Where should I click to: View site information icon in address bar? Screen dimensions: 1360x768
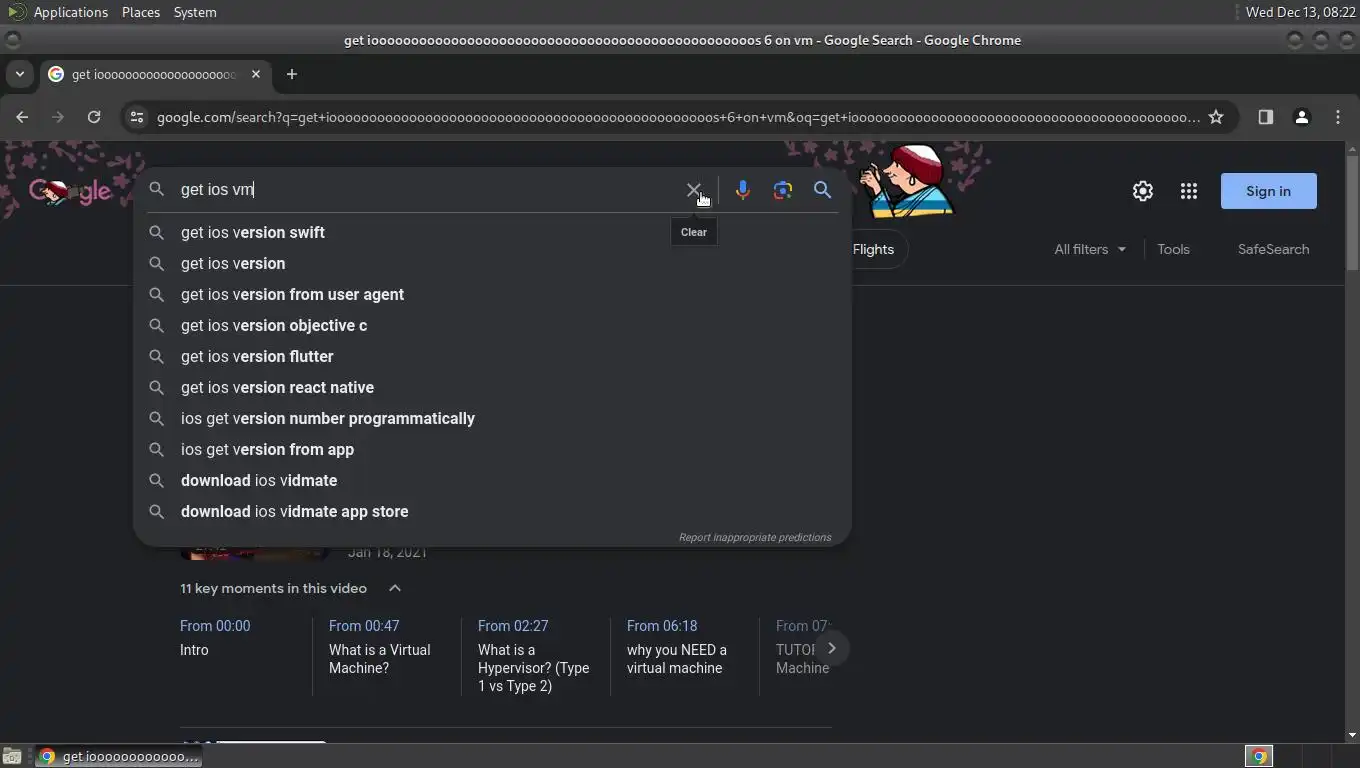click(137, 117)
